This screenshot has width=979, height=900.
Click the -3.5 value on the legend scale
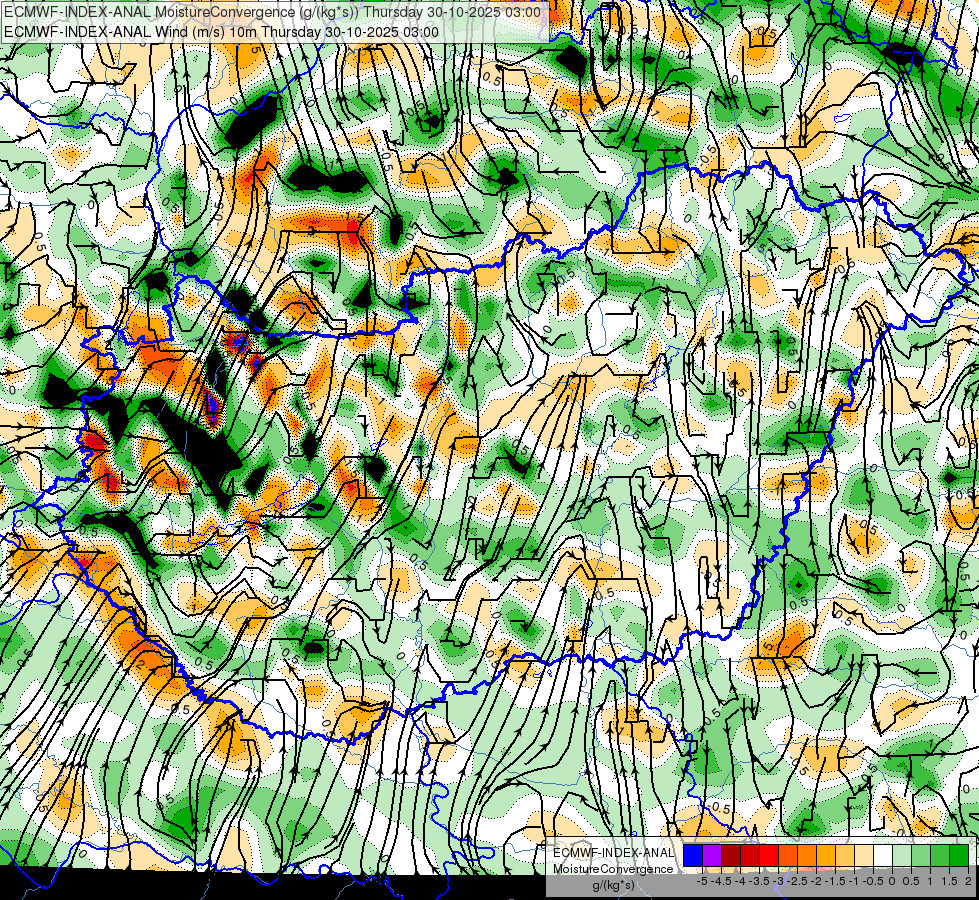click(759, 881)
